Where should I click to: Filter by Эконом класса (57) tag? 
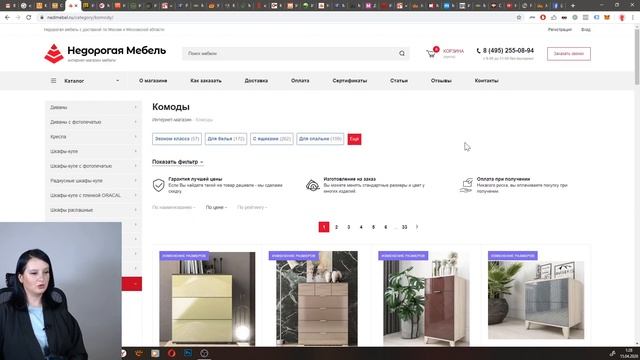[x=177, y=139]
